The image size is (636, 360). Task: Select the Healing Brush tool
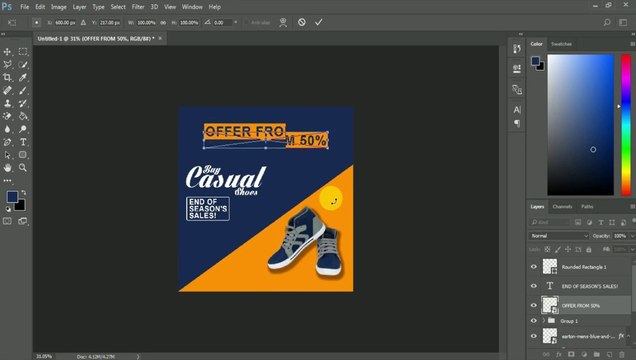[7, 90]
